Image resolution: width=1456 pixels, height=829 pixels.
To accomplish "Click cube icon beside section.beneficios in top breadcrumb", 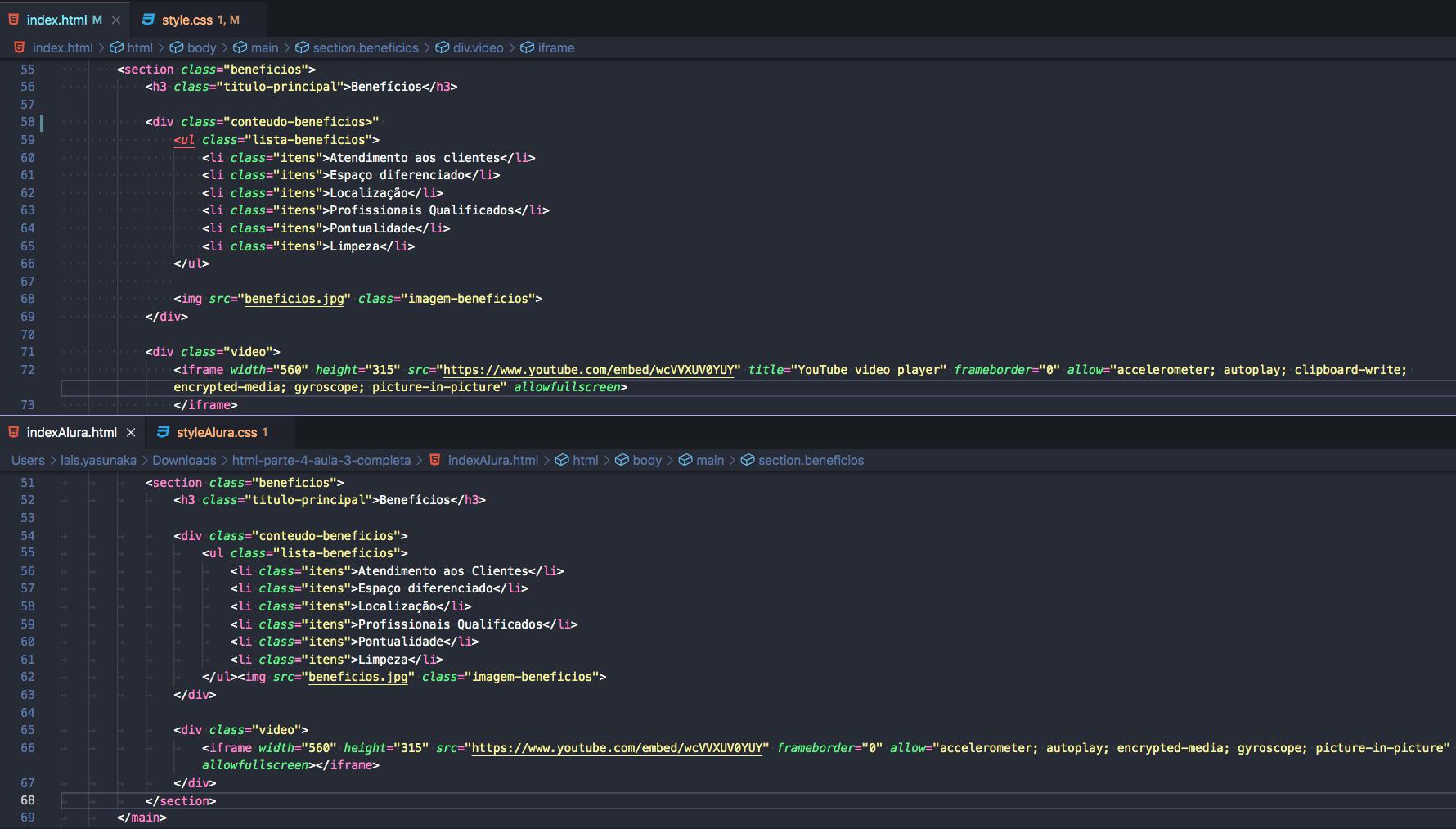I will (302, 47).
